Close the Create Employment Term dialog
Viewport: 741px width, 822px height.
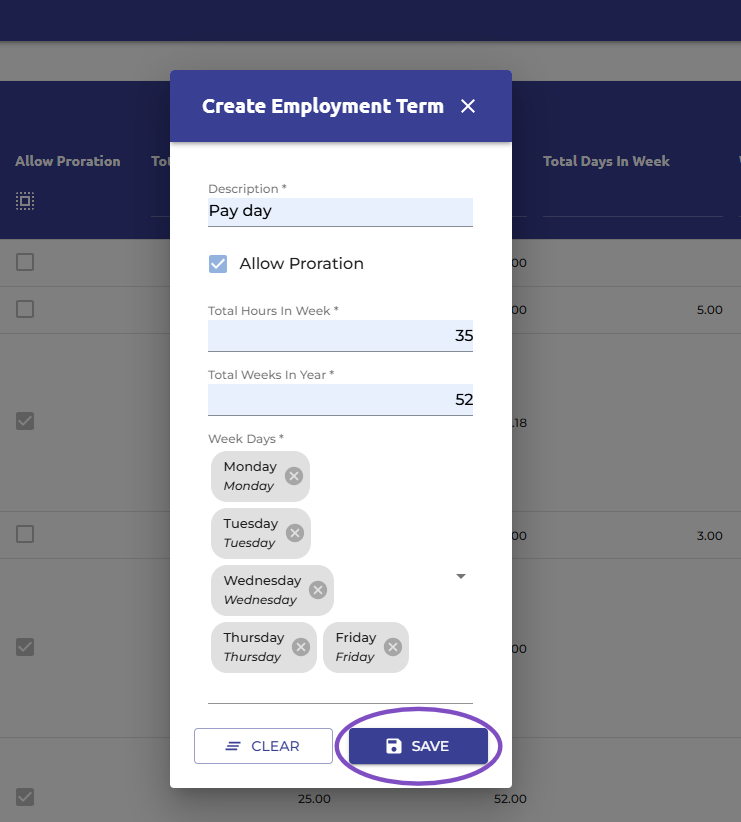pos(468,106)
